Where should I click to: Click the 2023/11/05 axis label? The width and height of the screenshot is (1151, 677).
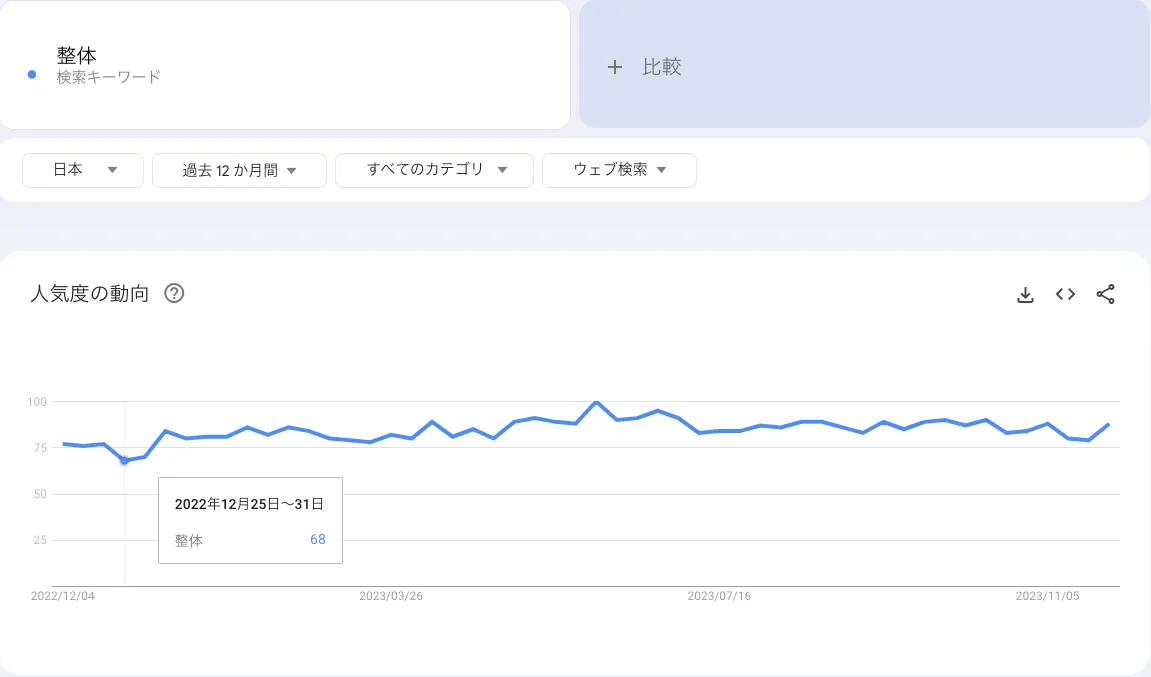click(1045, 596)
